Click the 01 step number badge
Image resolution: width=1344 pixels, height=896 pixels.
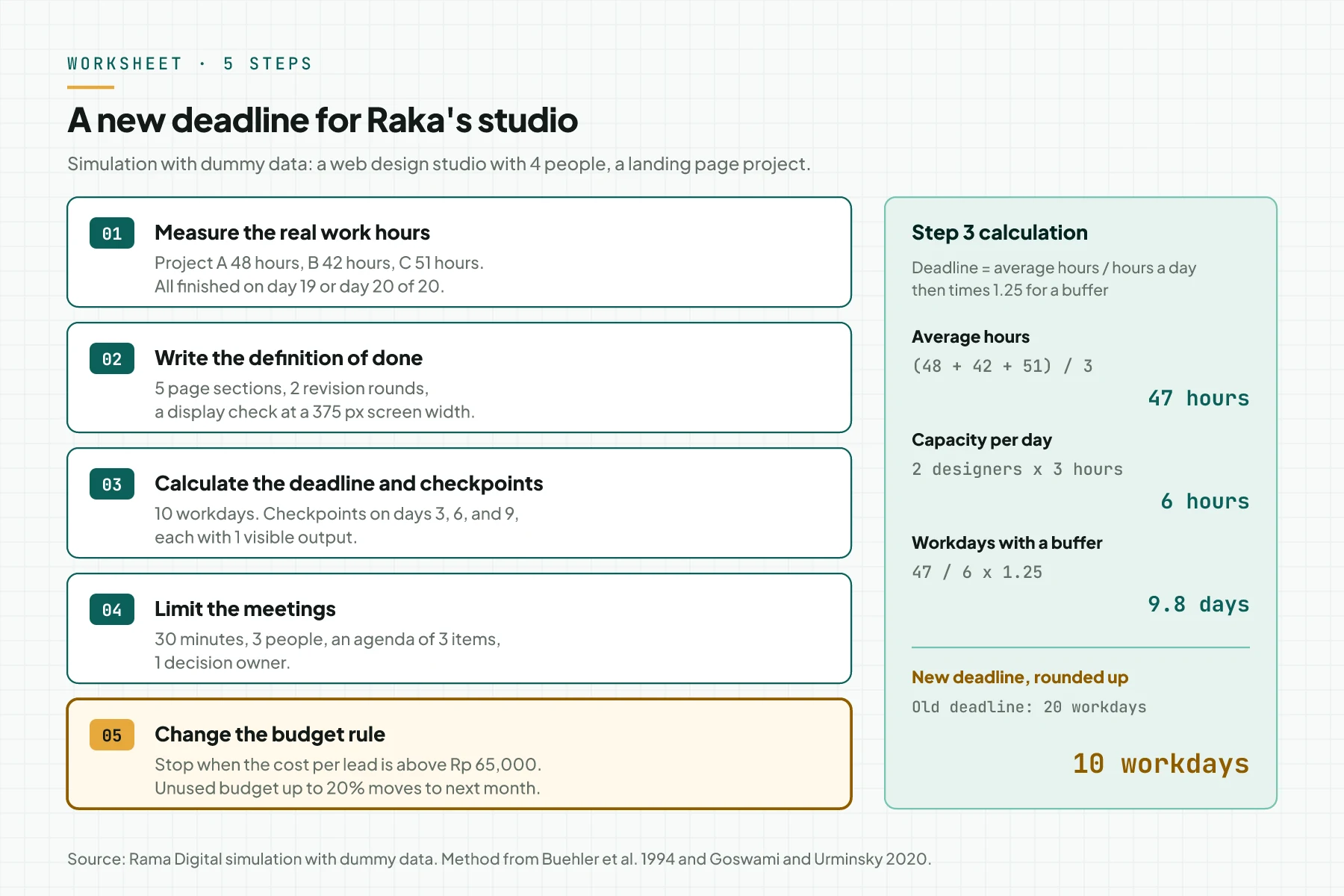pyautogui.click(x=112, y=233)
